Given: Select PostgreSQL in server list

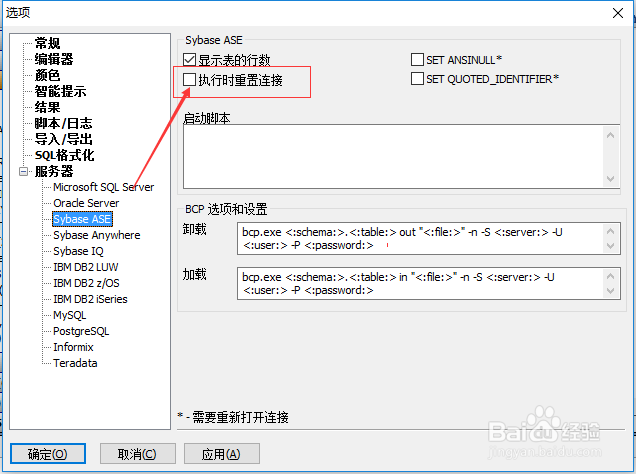Looking at the screenshot, I should (x=81, y=331).
